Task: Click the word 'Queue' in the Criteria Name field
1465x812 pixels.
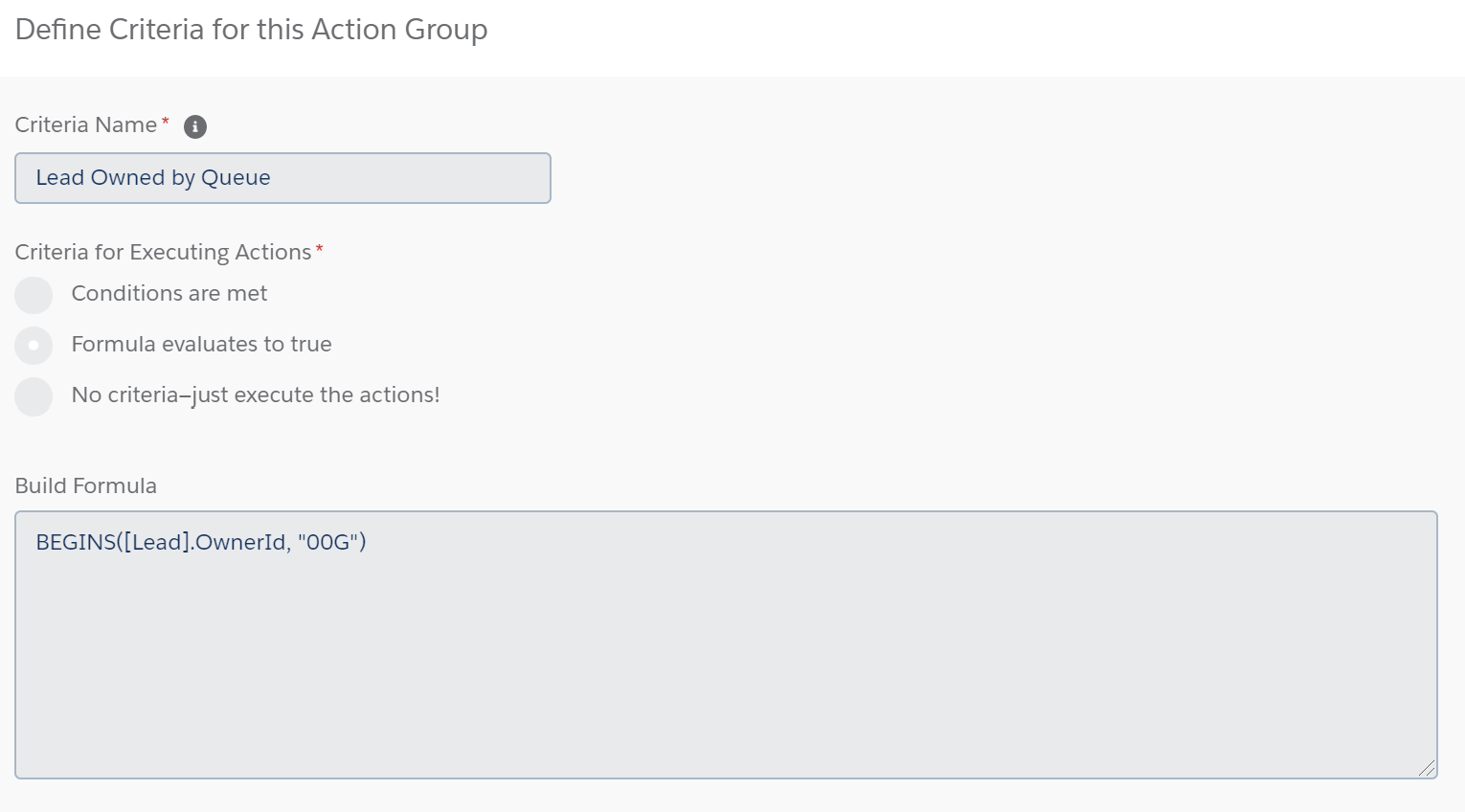Action: pyautogui.click(x=236, y=178)
